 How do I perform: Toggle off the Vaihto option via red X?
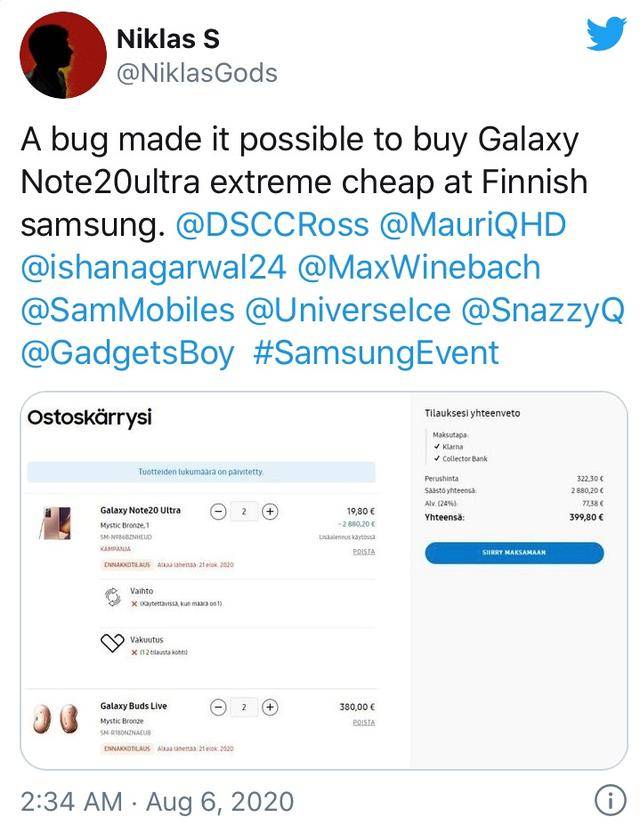click(135, 604)
